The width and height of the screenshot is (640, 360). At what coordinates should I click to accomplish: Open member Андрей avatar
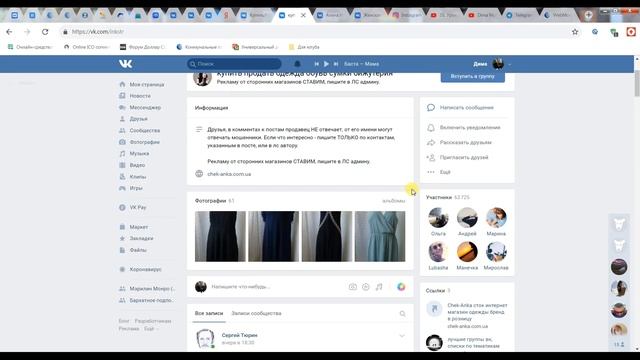(467, 218)
